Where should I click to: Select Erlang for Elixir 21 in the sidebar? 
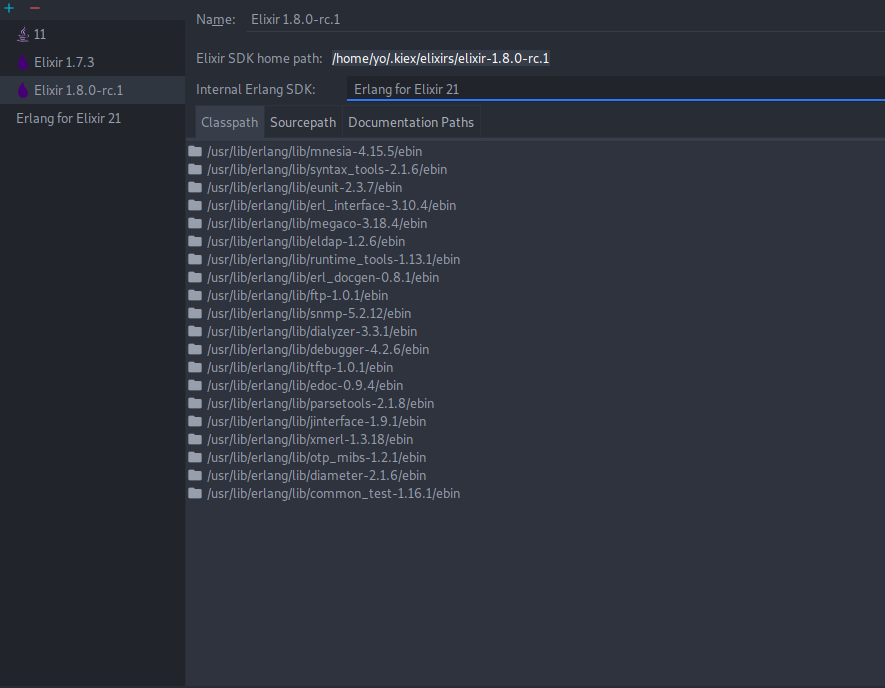[69, 118]
